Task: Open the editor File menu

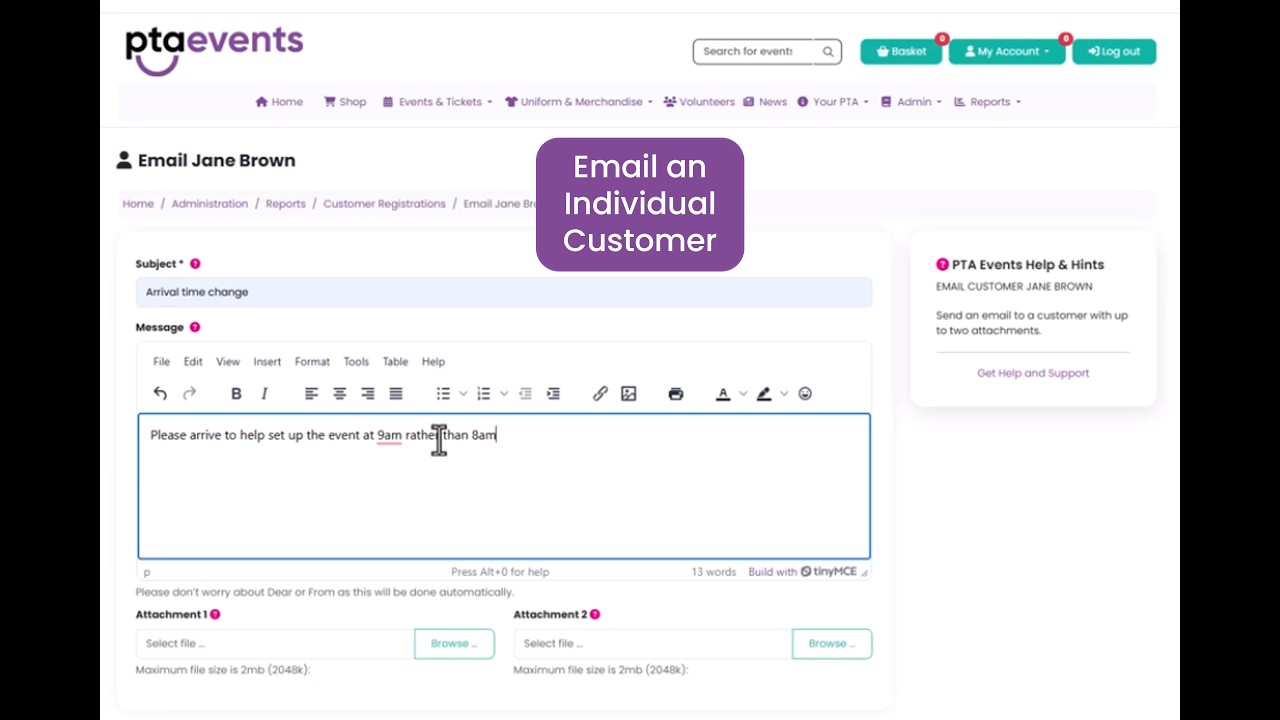Action: click(x=161, y=362)
